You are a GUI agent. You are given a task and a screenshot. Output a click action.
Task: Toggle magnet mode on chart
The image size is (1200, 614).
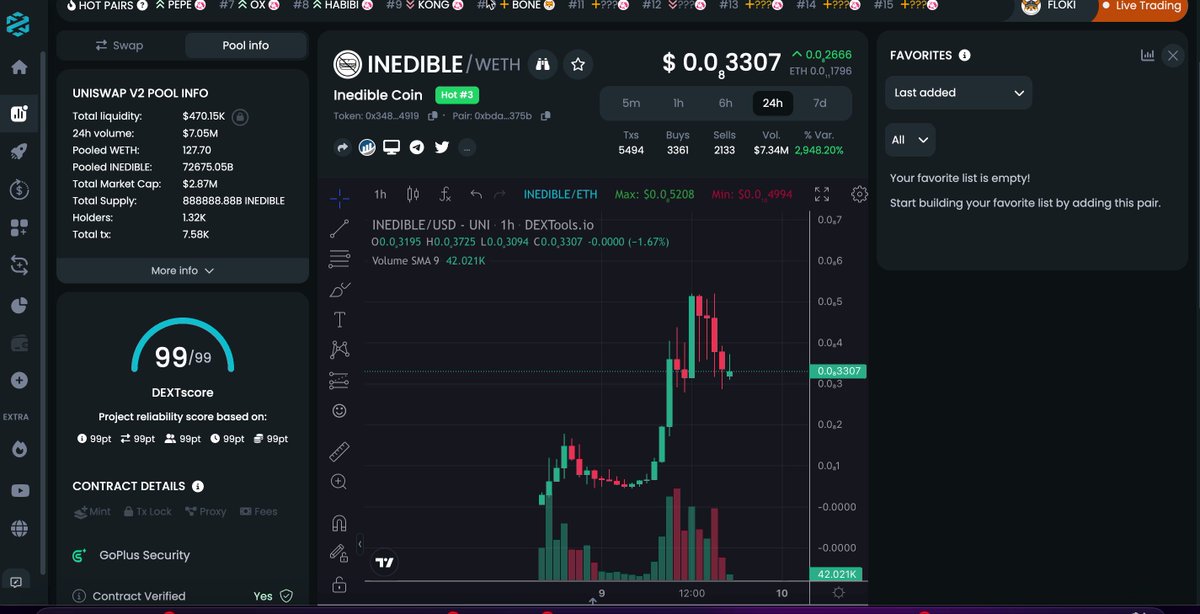click(x=339, y=523)
